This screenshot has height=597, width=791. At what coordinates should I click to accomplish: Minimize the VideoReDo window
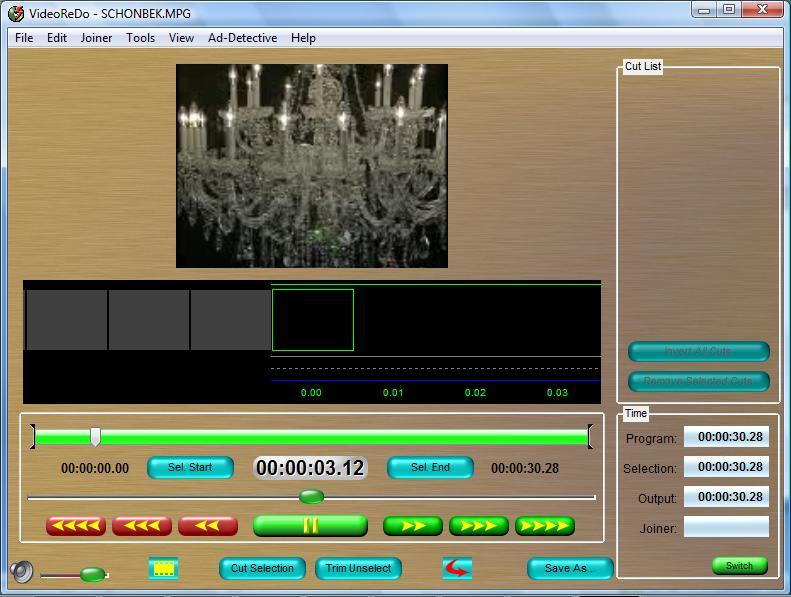pos(705,10)
